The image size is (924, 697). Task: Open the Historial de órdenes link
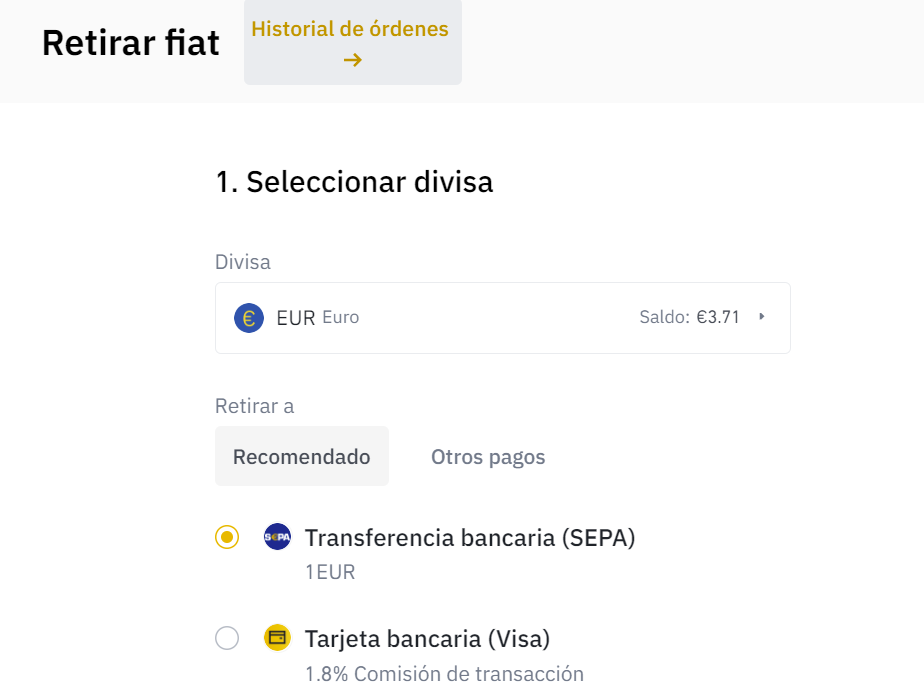tap(350, 29)
